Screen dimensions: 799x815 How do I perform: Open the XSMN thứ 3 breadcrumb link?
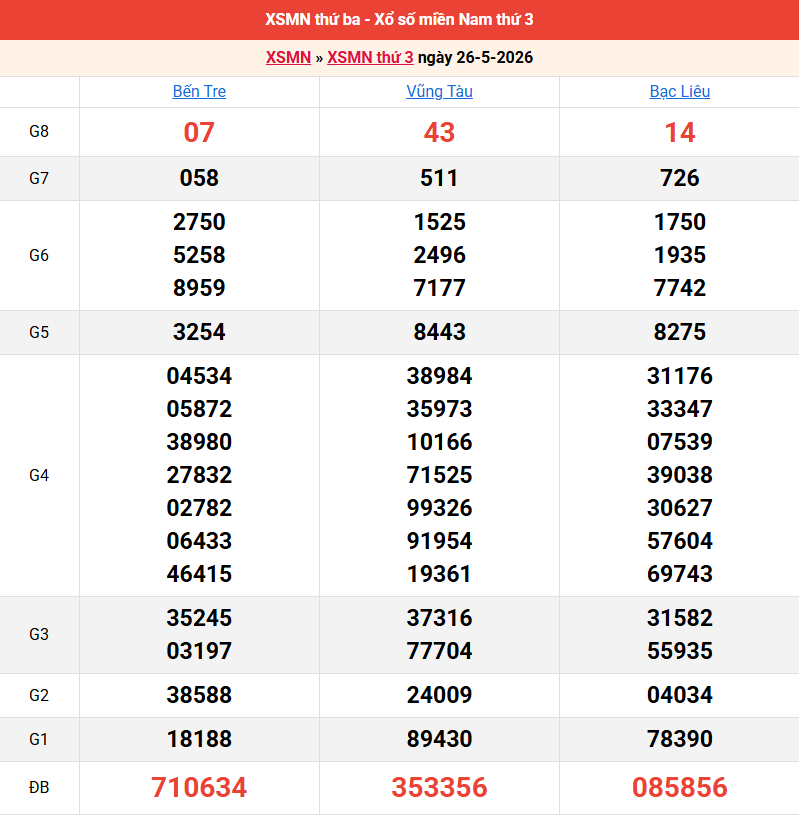(370, 57)
